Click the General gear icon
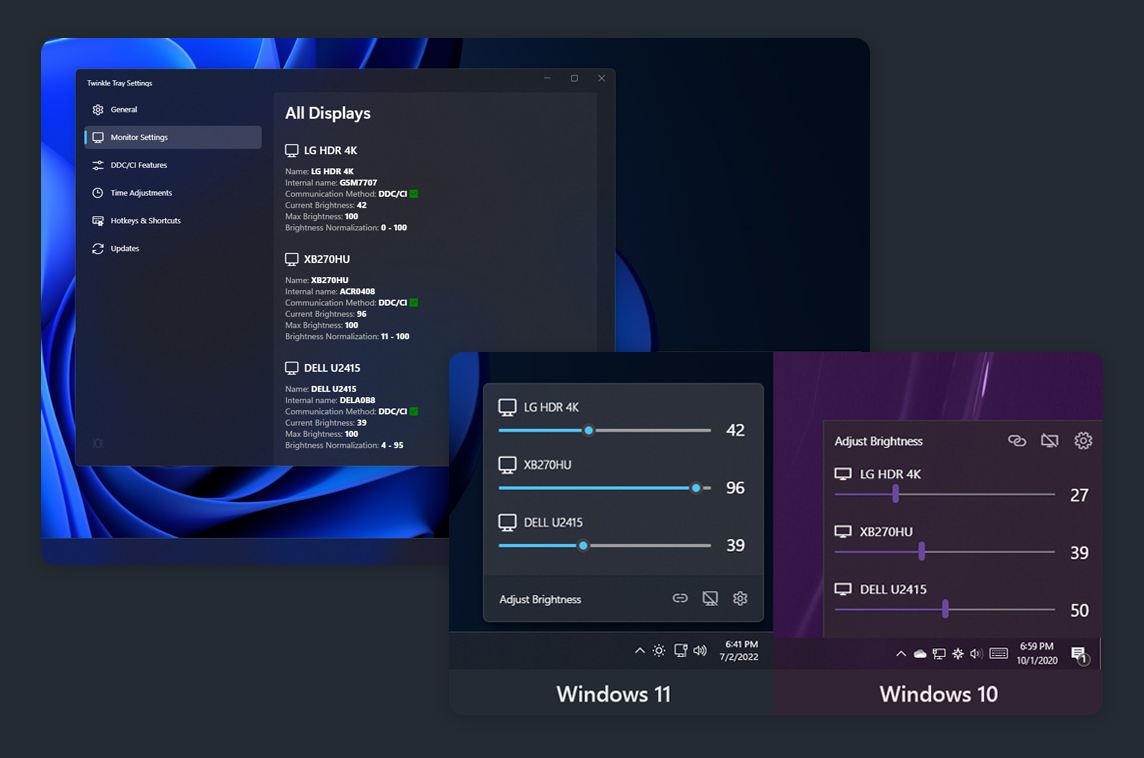This screenshot has height=758, width=1144. [98, 109]
